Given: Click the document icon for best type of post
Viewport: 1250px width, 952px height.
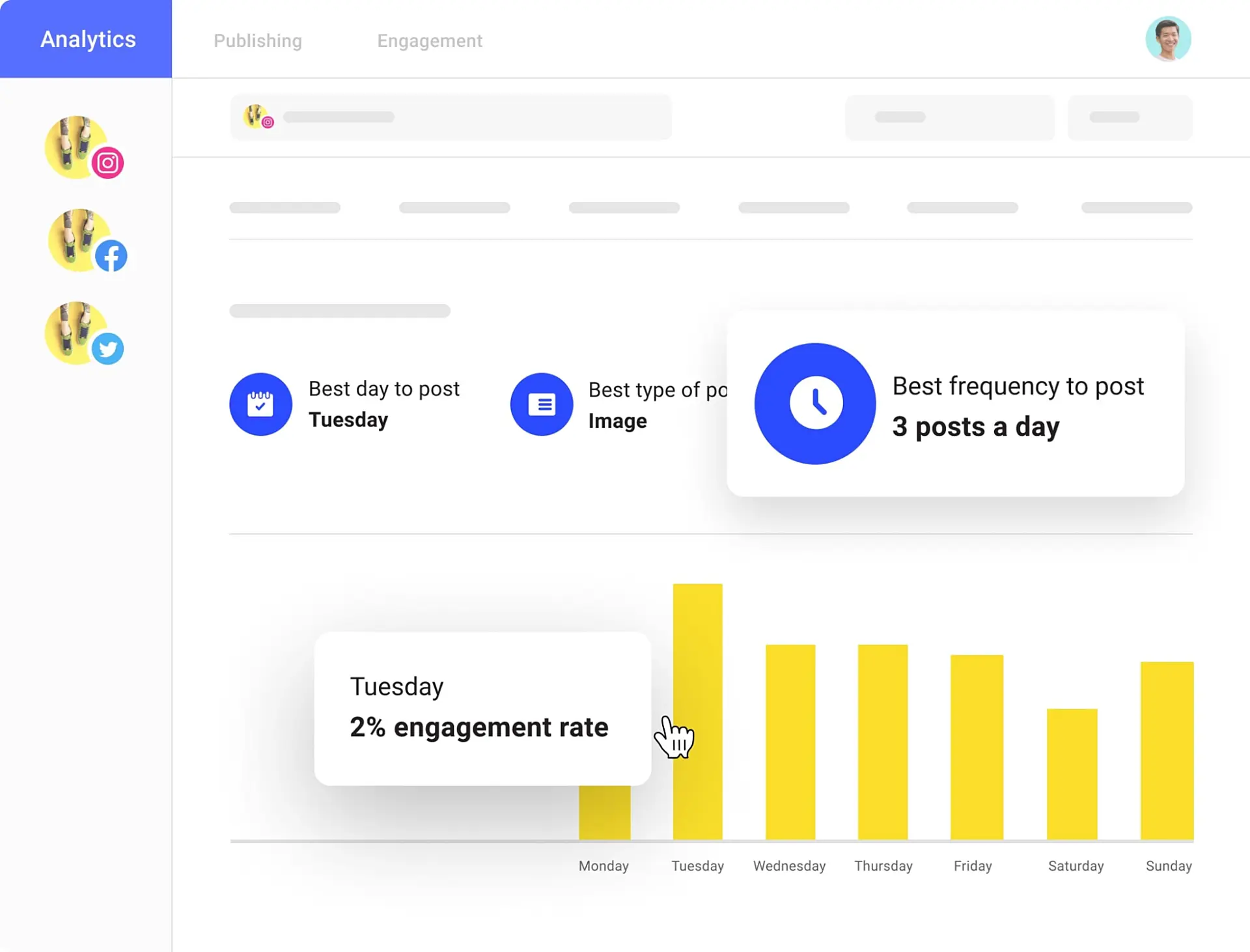Looking at the screenshot, I should [542, 404].
